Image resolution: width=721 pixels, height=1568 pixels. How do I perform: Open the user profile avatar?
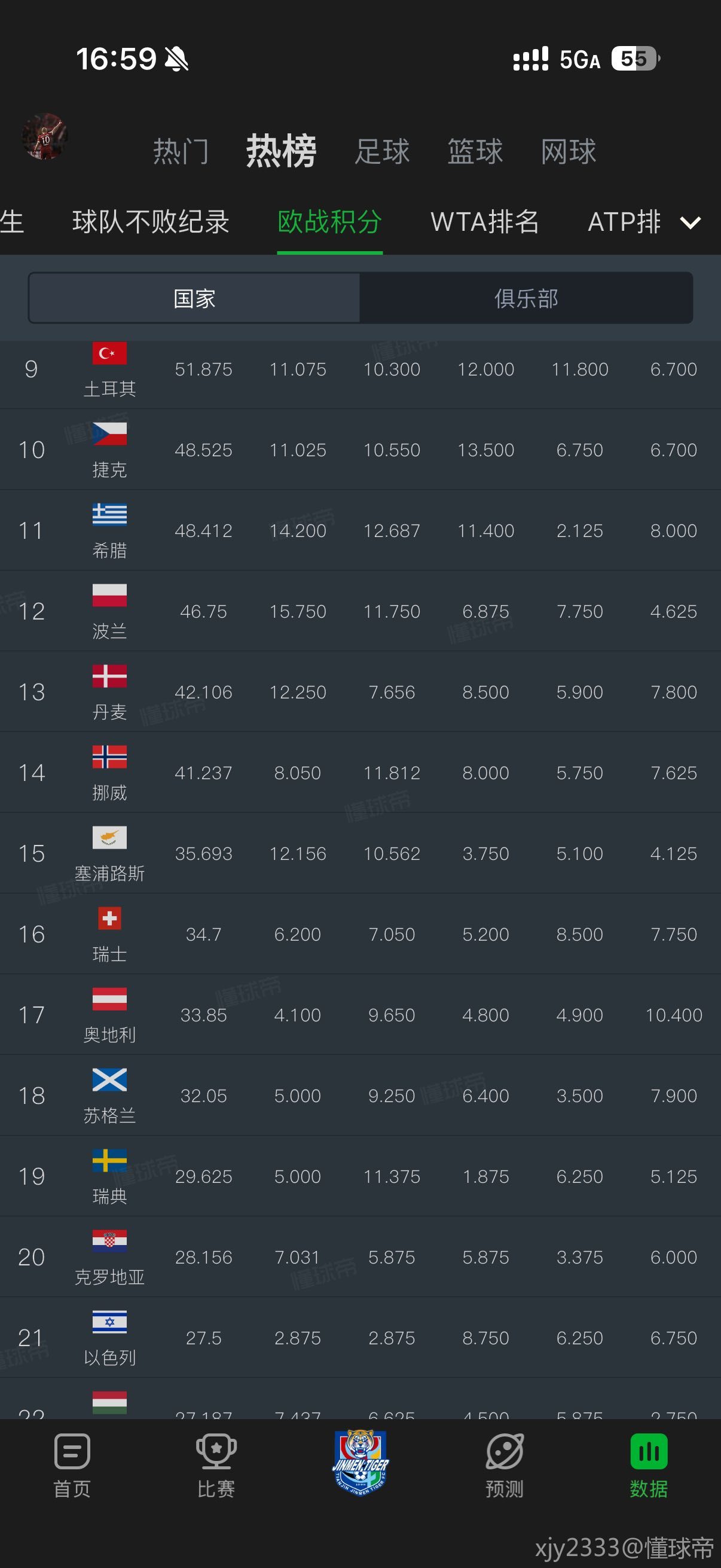tap(44, 137)
